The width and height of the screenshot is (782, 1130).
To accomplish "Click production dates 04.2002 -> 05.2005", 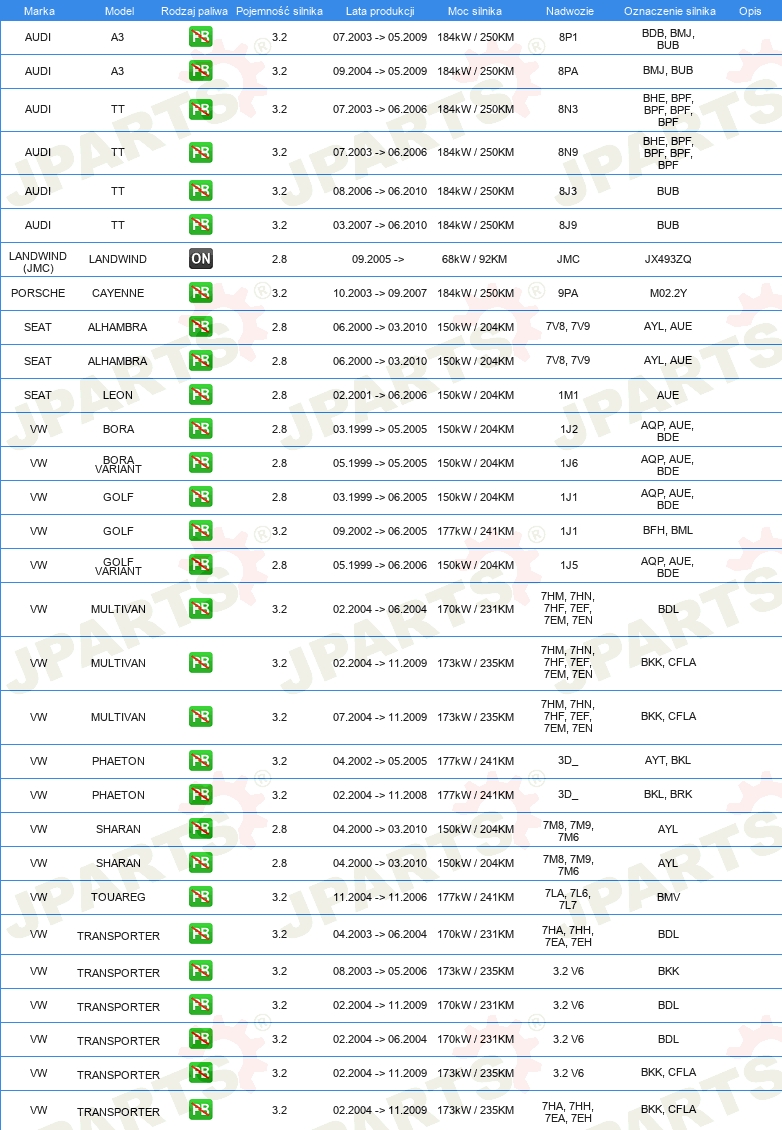I will point(380,761).
